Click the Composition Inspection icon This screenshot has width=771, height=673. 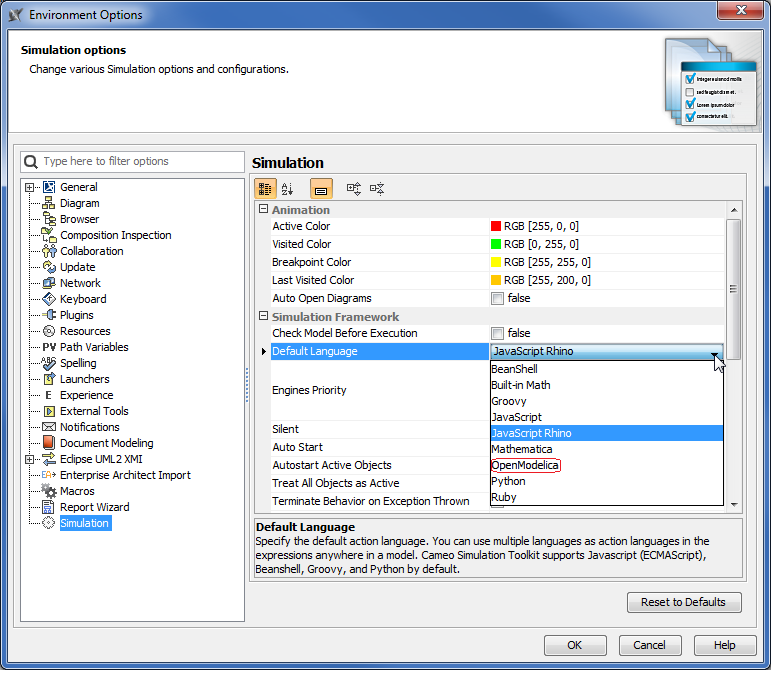coord(49,235)
